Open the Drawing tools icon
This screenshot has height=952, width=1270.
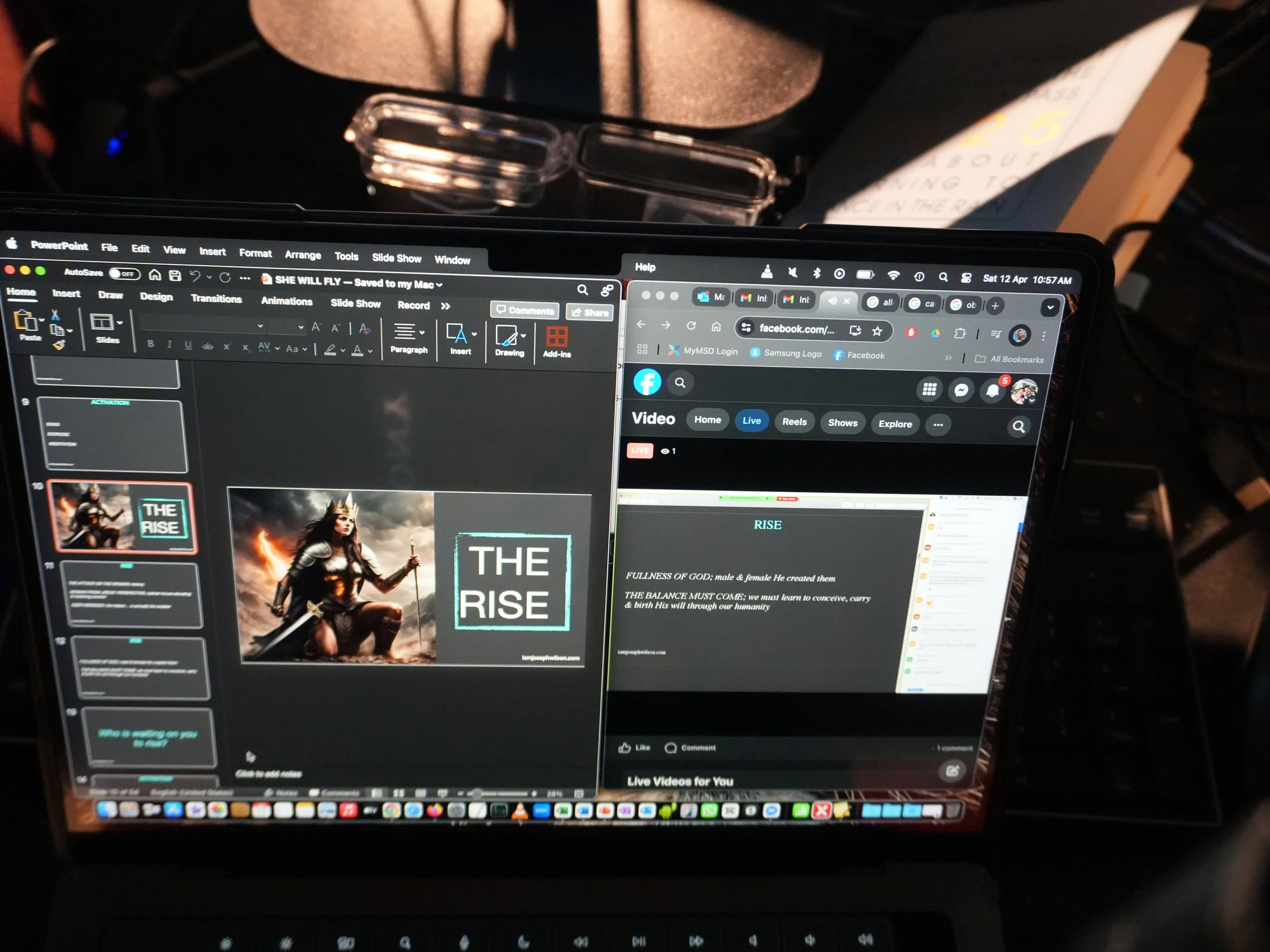click(x=506, y=335)
